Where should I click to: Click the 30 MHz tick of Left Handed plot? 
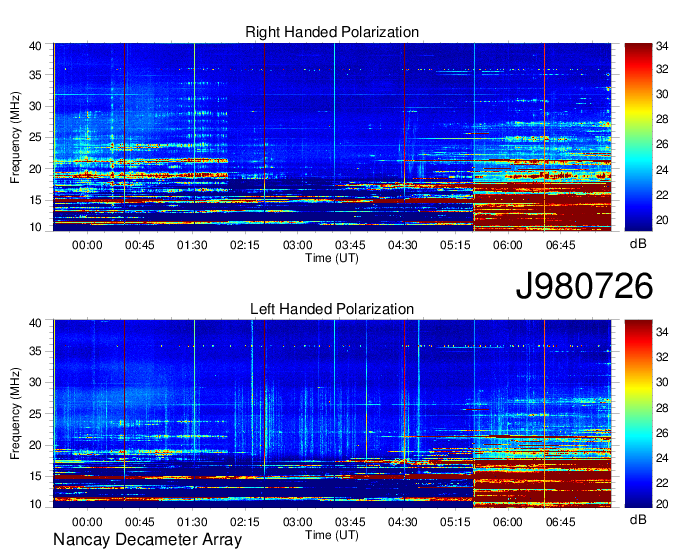[35, 382]
